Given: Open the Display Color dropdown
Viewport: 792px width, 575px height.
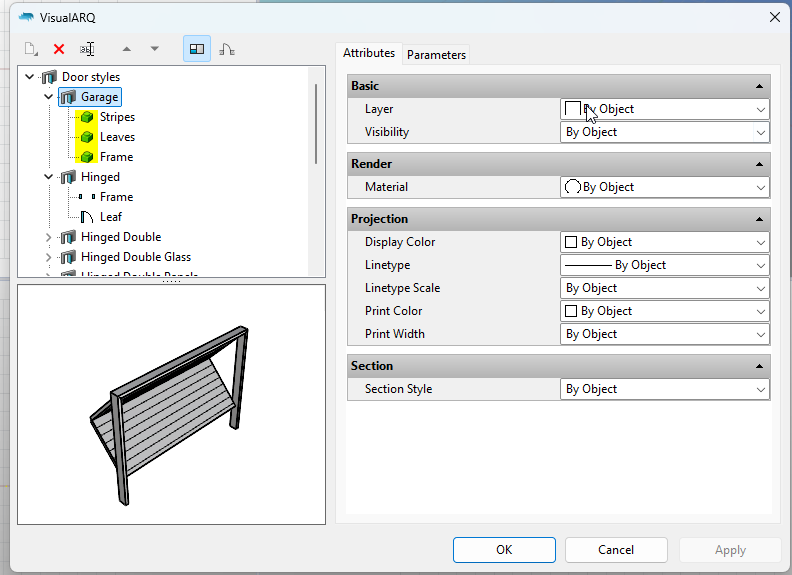Looking at the screenshot, I should coord(665,242).
